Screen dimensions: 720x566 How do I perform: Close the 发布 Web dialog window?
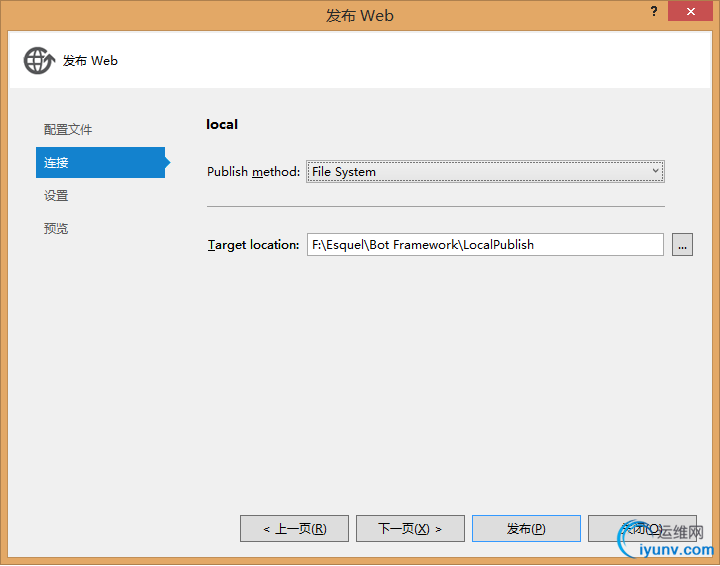tap(690, 11)
